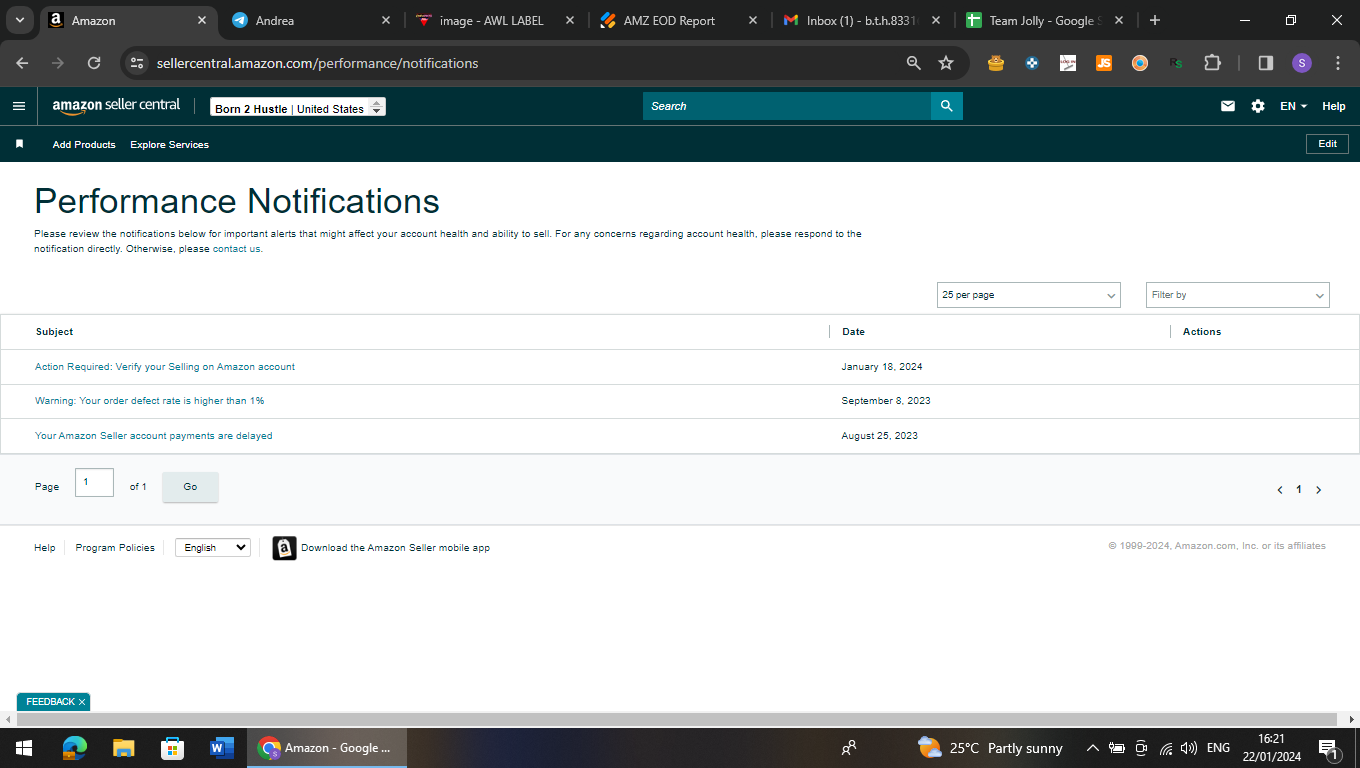Open Seller Central settings gear
The height and width of the screenshot is (768, 1360).
(1258, 106)
